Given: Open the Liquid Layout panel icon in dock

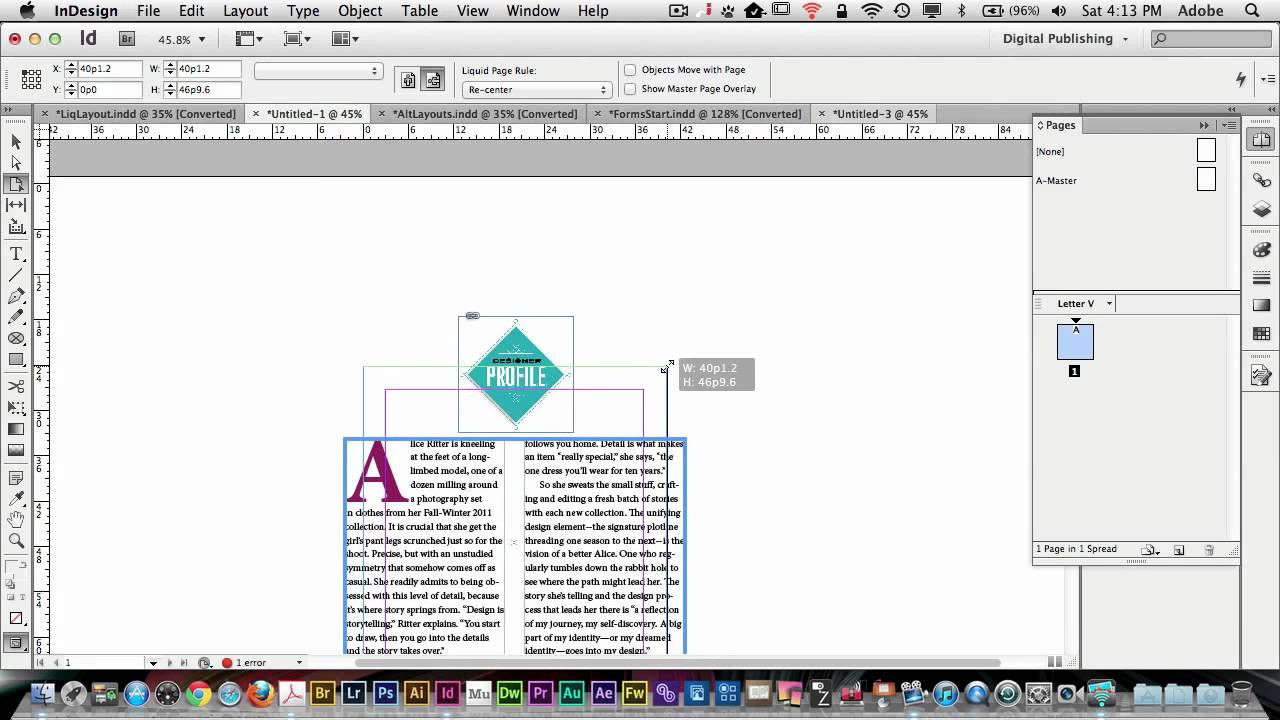Looking at the screenshot, I should click(x=1261, y=376).
